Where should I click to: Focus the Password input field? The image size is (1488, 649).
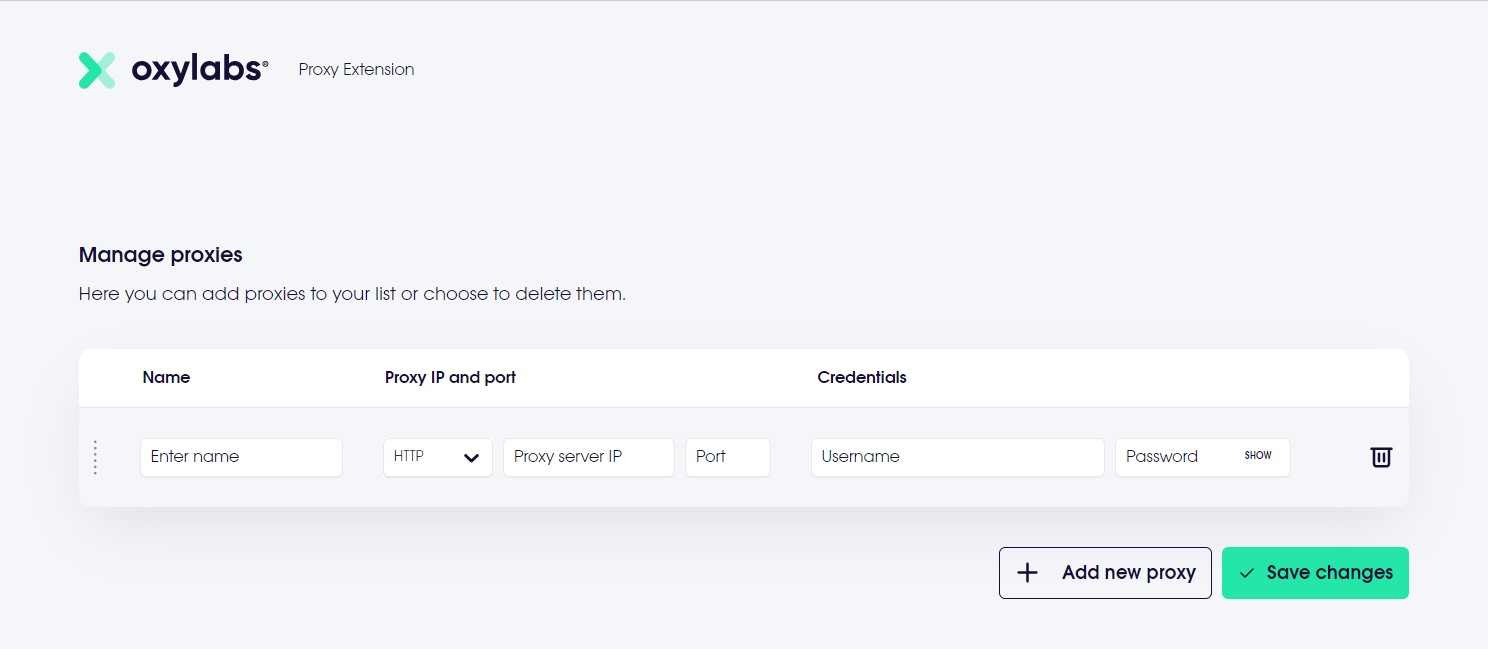[1175, 457]
